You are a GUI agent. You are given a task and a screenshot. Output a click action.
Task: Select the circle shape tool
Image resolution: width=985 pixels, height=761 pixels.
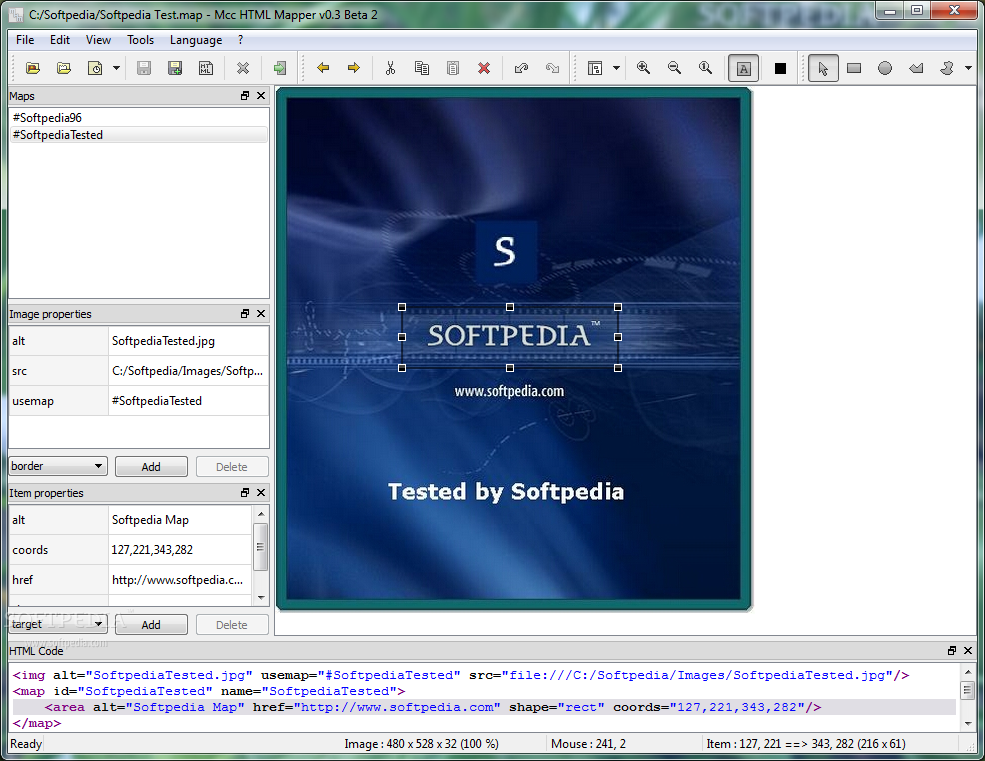(x=884, y=68)
